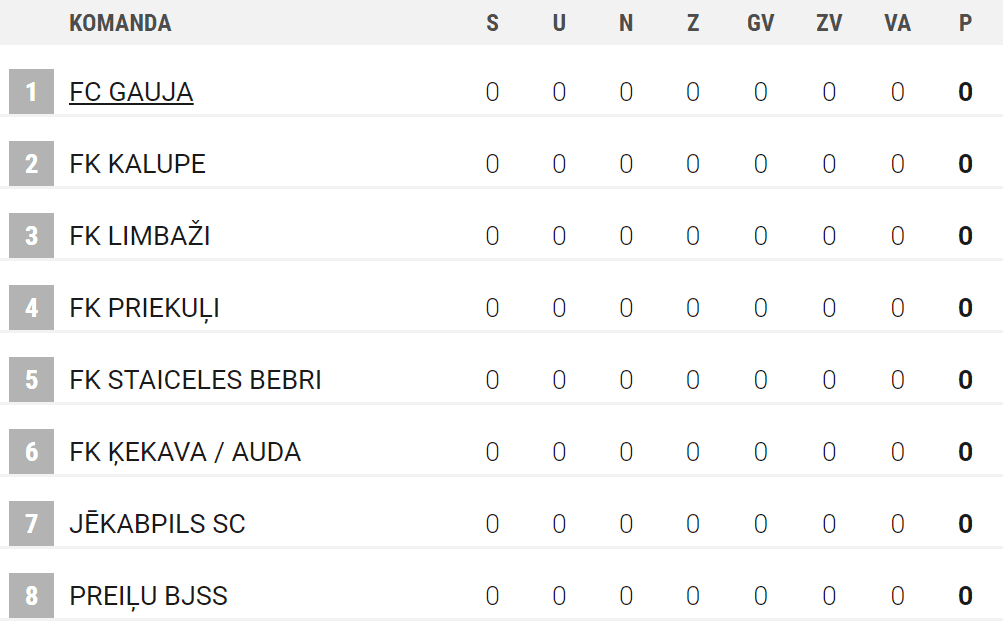
Task: Click the U column header
Action: 559,23
